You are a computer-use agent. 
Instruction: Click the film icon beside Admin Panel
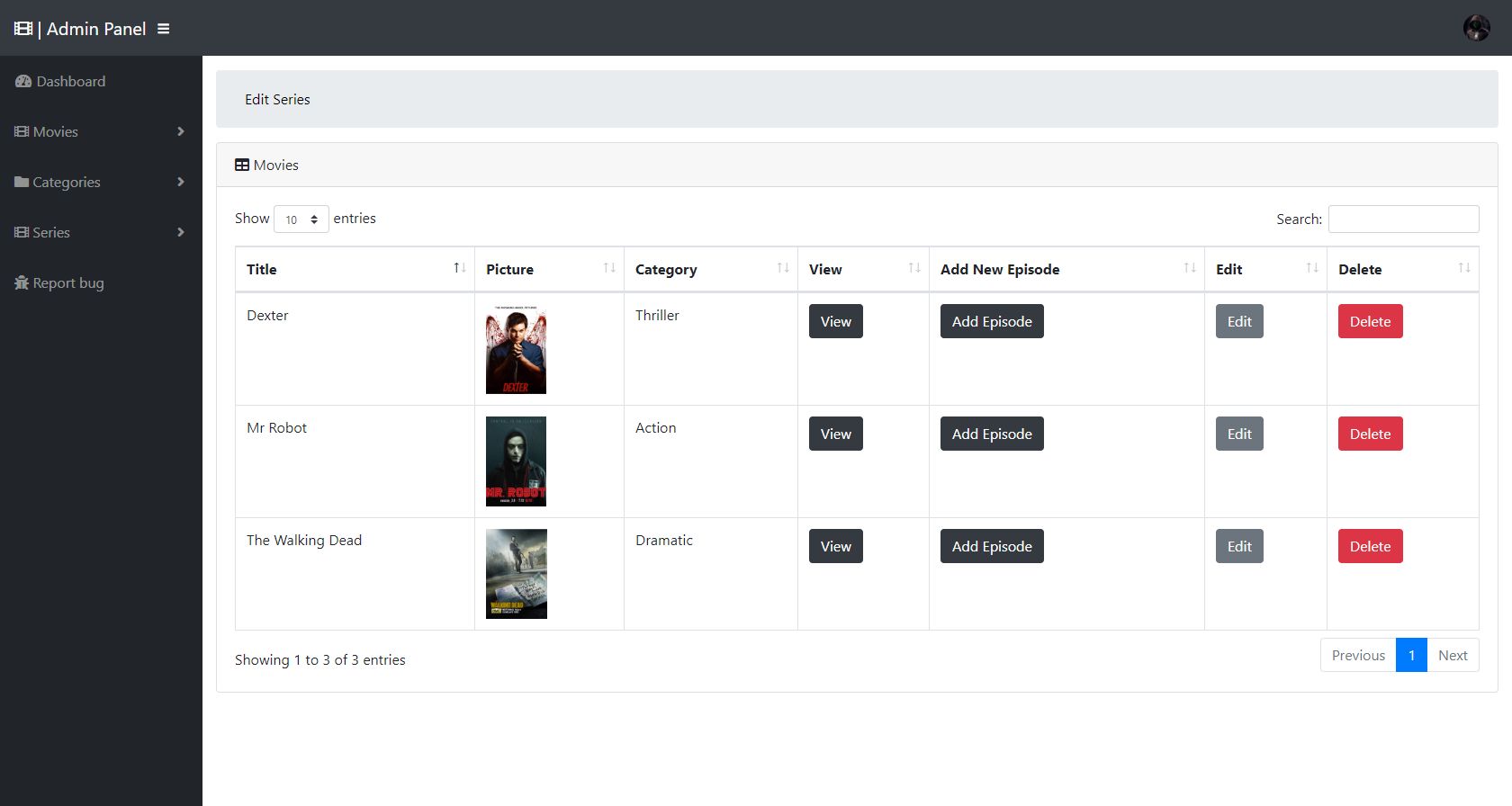(x=23, y=29)
